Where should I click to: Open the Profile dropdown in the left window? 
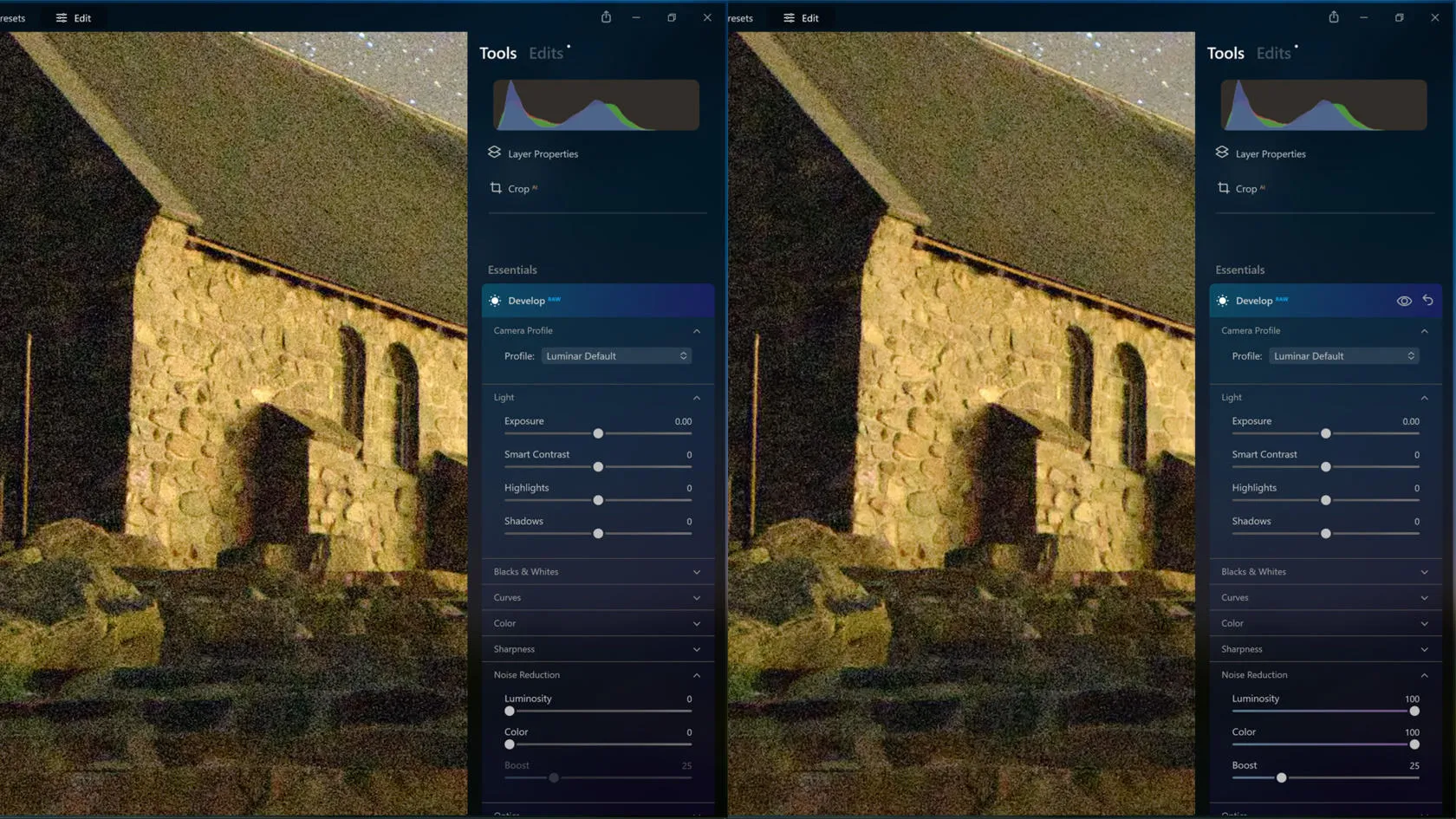point(615,356)
